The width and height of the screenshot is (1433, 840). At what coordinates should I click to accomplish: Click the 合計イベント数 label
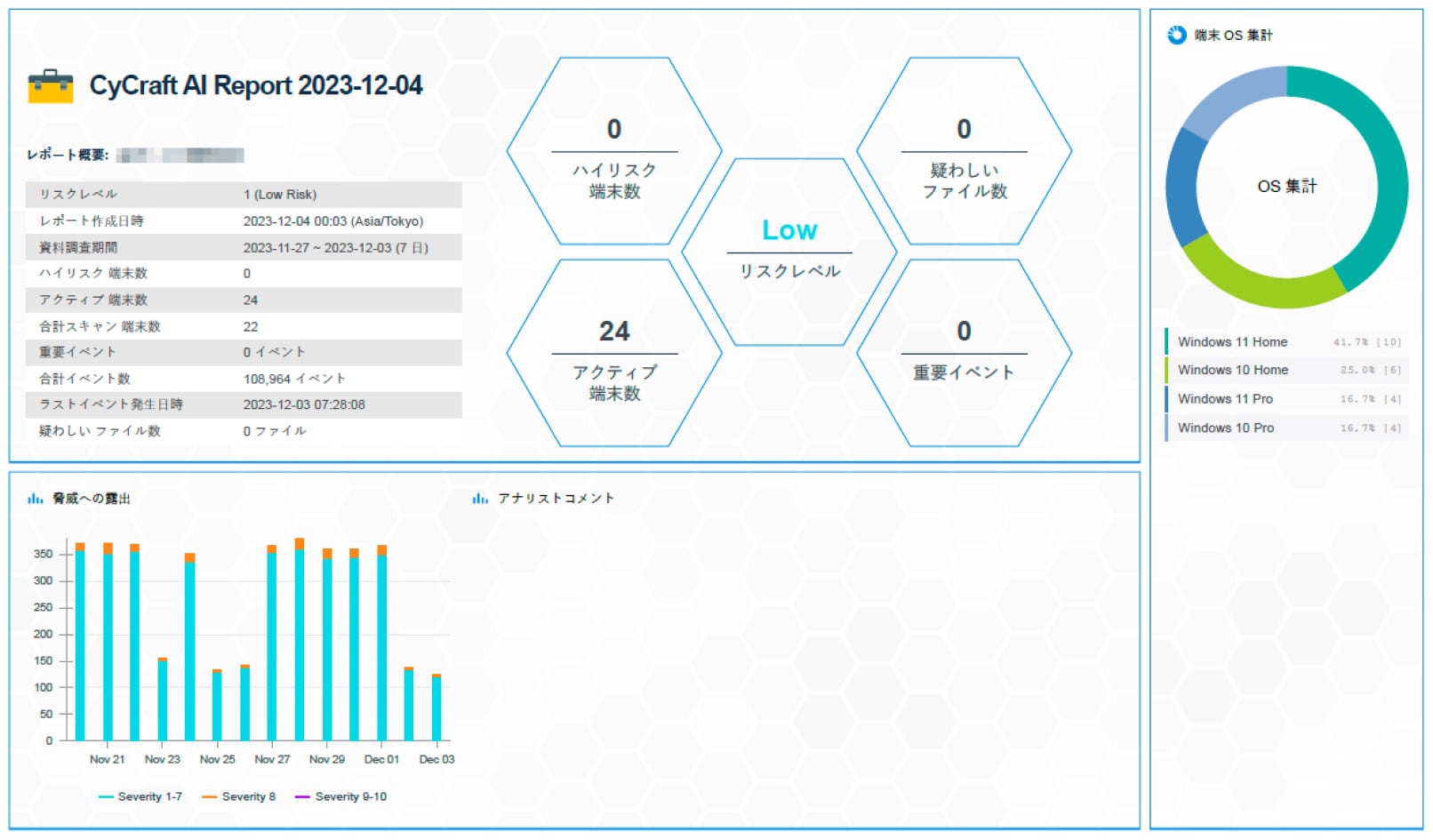84,379
